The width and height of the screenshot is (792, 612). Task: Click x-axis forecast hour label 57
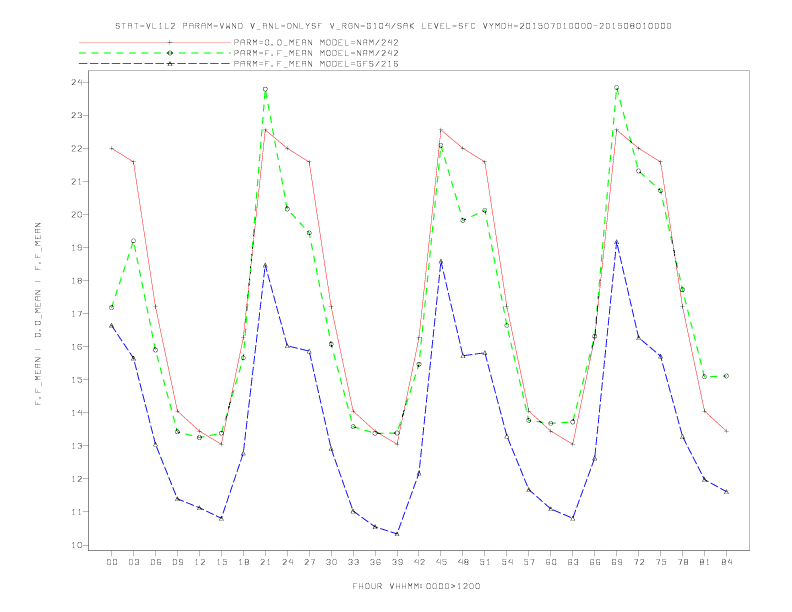point(529,562)
